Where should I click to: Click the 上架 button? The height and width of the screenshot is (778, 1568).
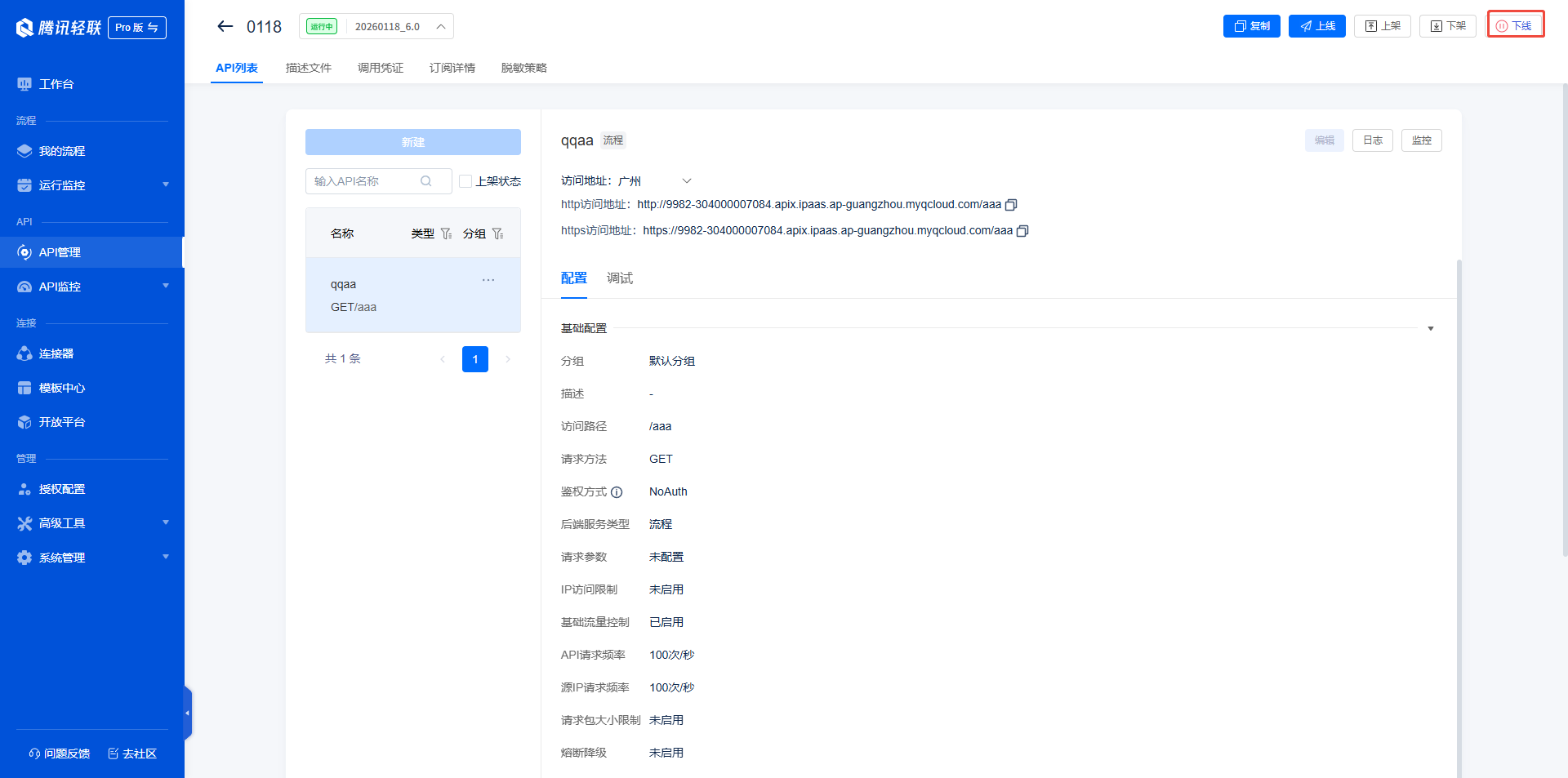[x=1382, y=26]
